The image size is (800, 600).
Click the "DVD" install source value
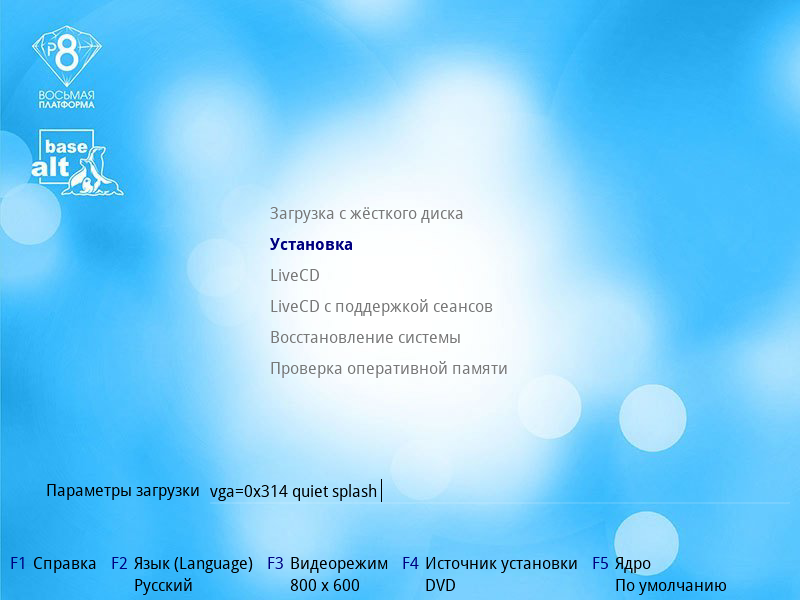pyautogui.click(x=440, y=585)
